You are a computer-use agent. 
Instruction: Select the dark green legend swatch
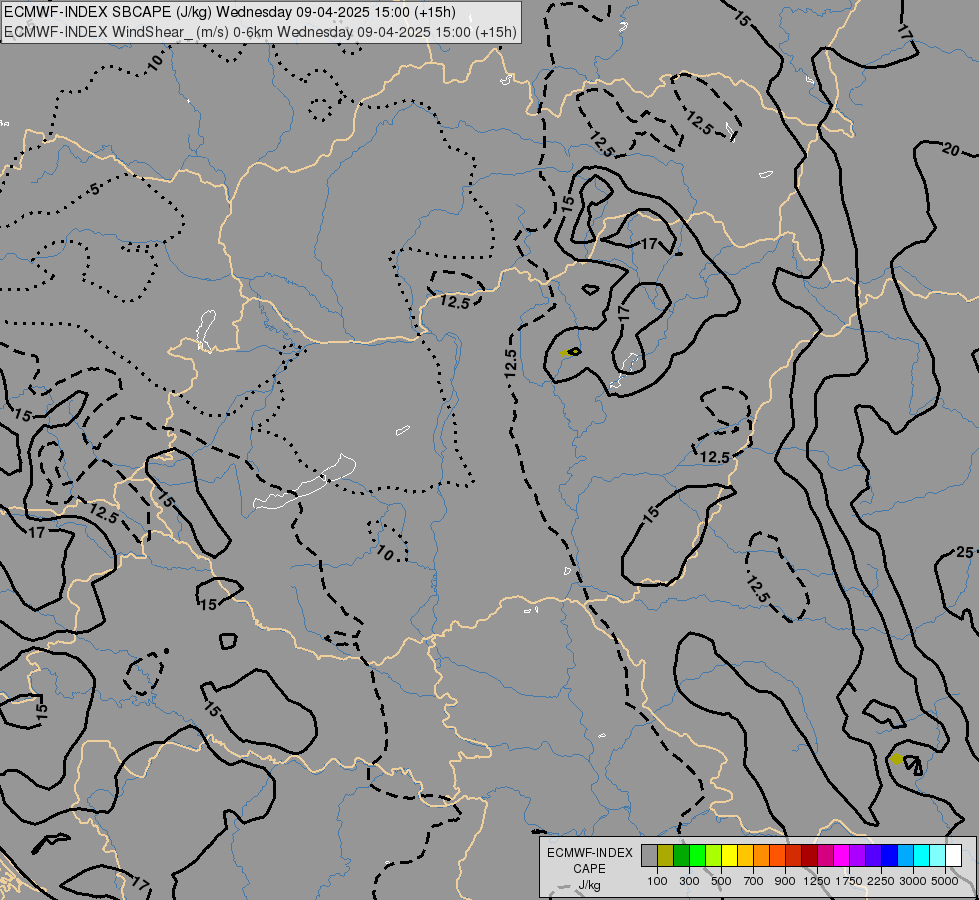tap(681, 855)
